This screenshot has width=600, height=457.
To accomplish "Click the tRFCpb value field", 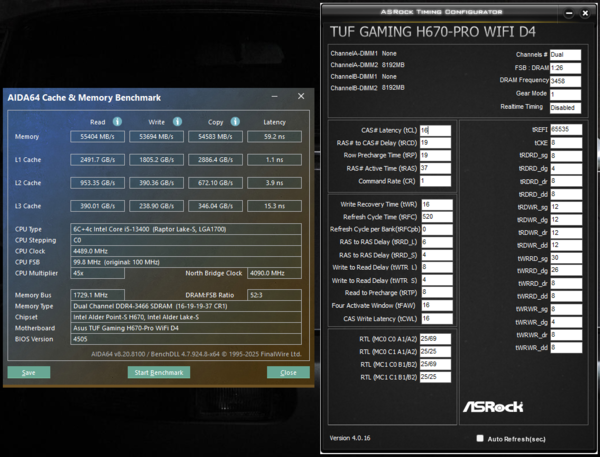I will (437, 230).
